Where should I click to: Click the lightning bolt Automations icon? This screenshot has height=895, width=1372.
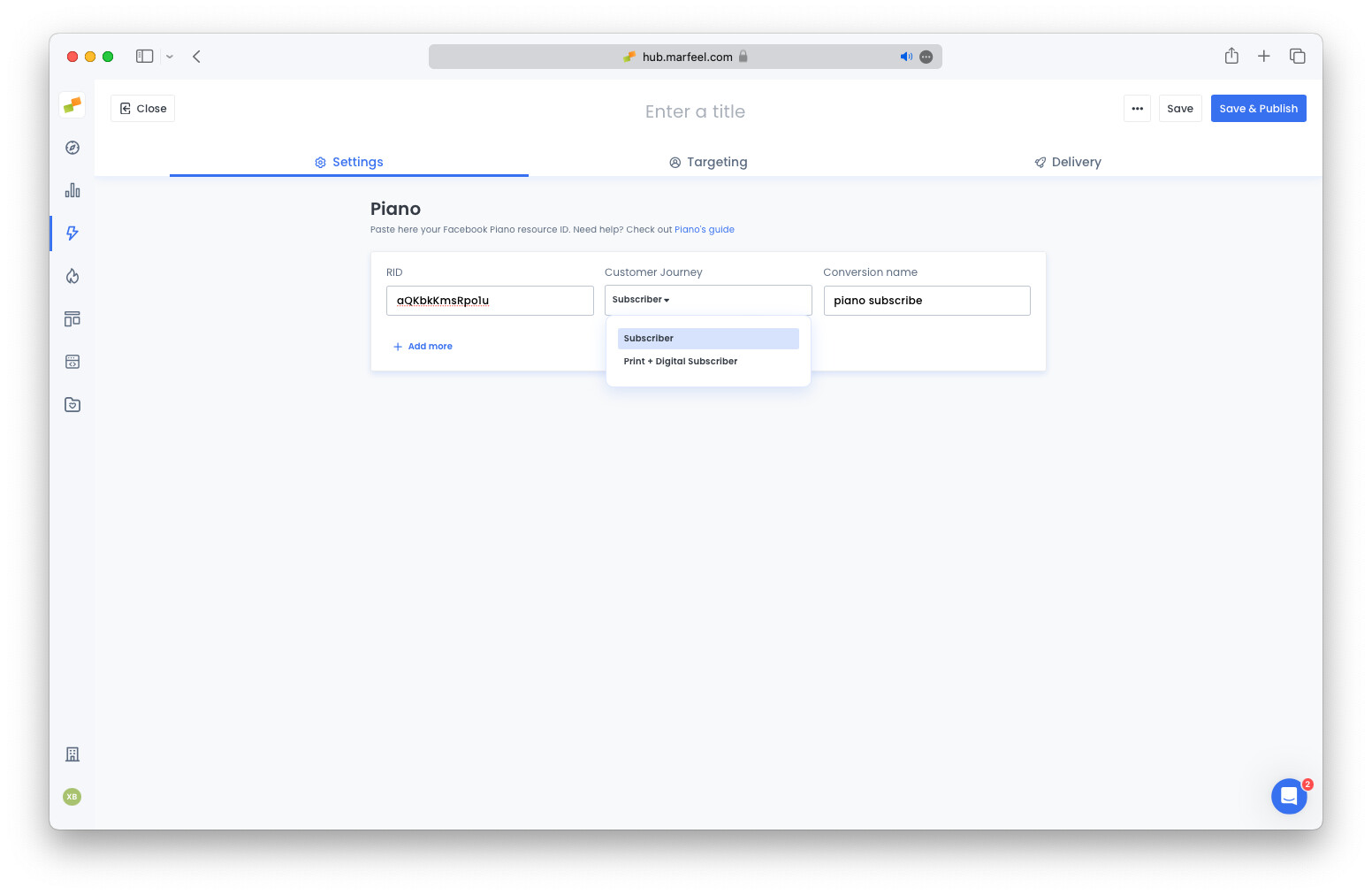tap(72, 233)
